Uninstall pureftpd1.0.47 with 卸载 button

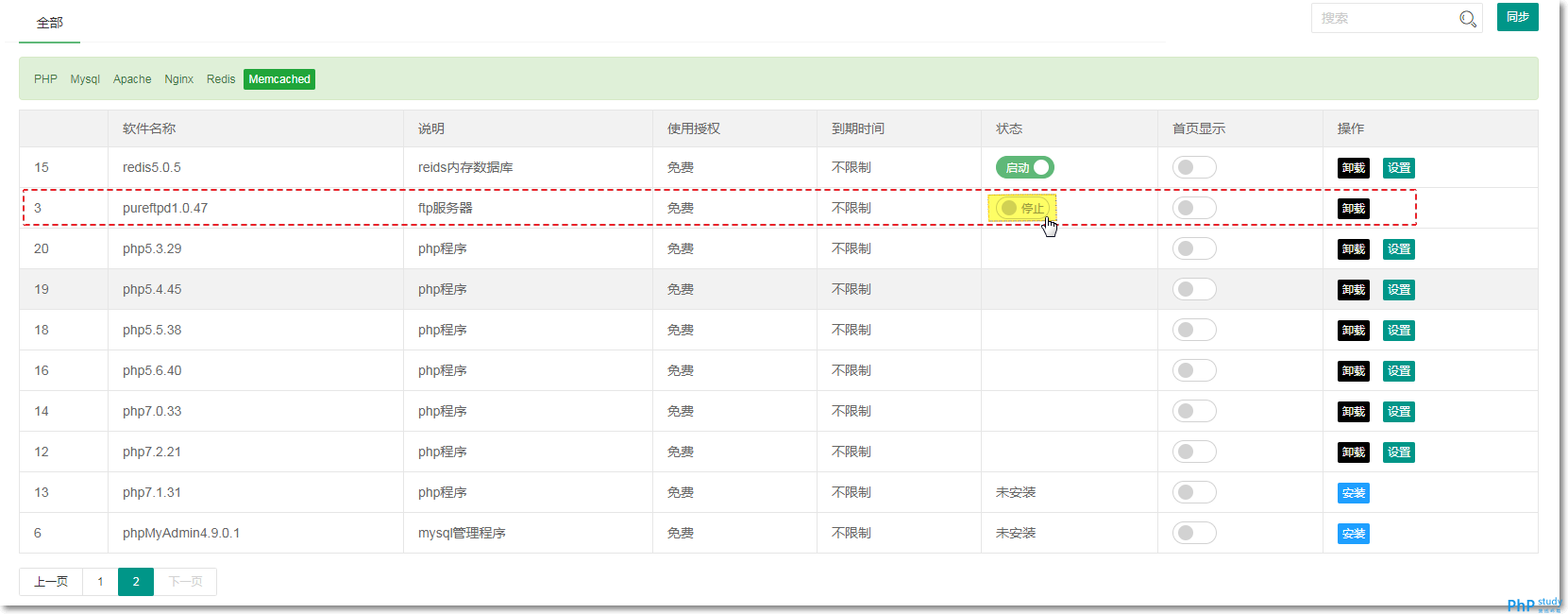tap(1353, 209)
